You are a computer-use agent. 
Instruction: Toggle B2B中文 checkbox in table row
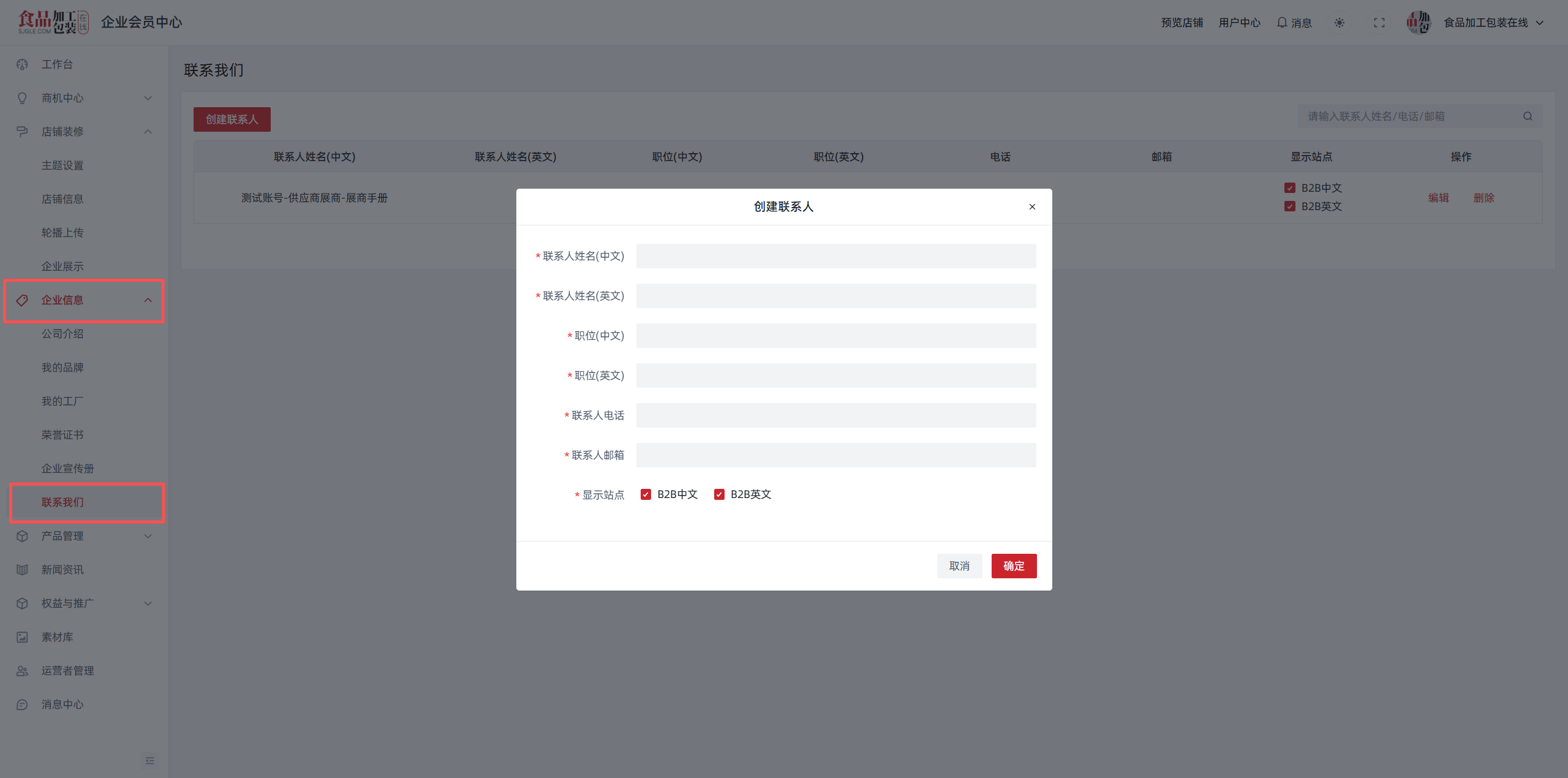(x=1290, y=188)
